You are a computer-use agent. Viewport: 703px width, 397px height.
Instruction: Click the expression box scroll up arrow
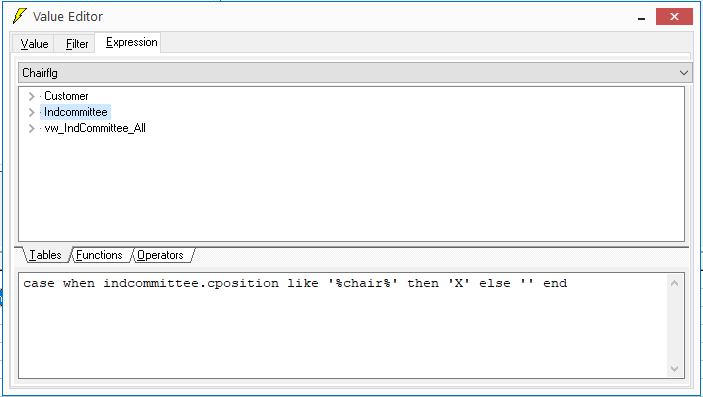[674, 283]
